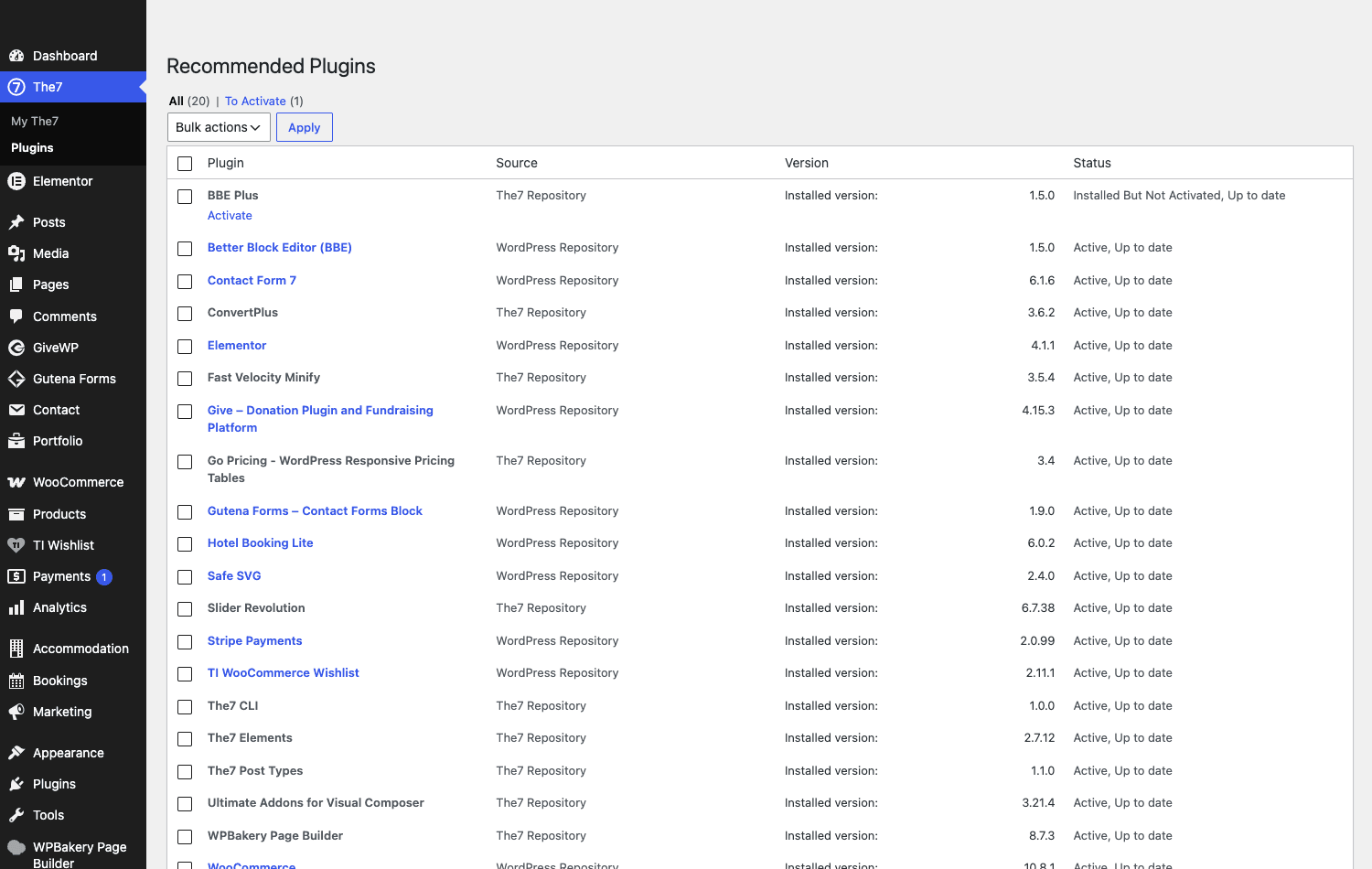This screenshot has height=869, width=1372.
Task: Click the WPBakery Page Builder cloud icon
Action: (16, 847)
